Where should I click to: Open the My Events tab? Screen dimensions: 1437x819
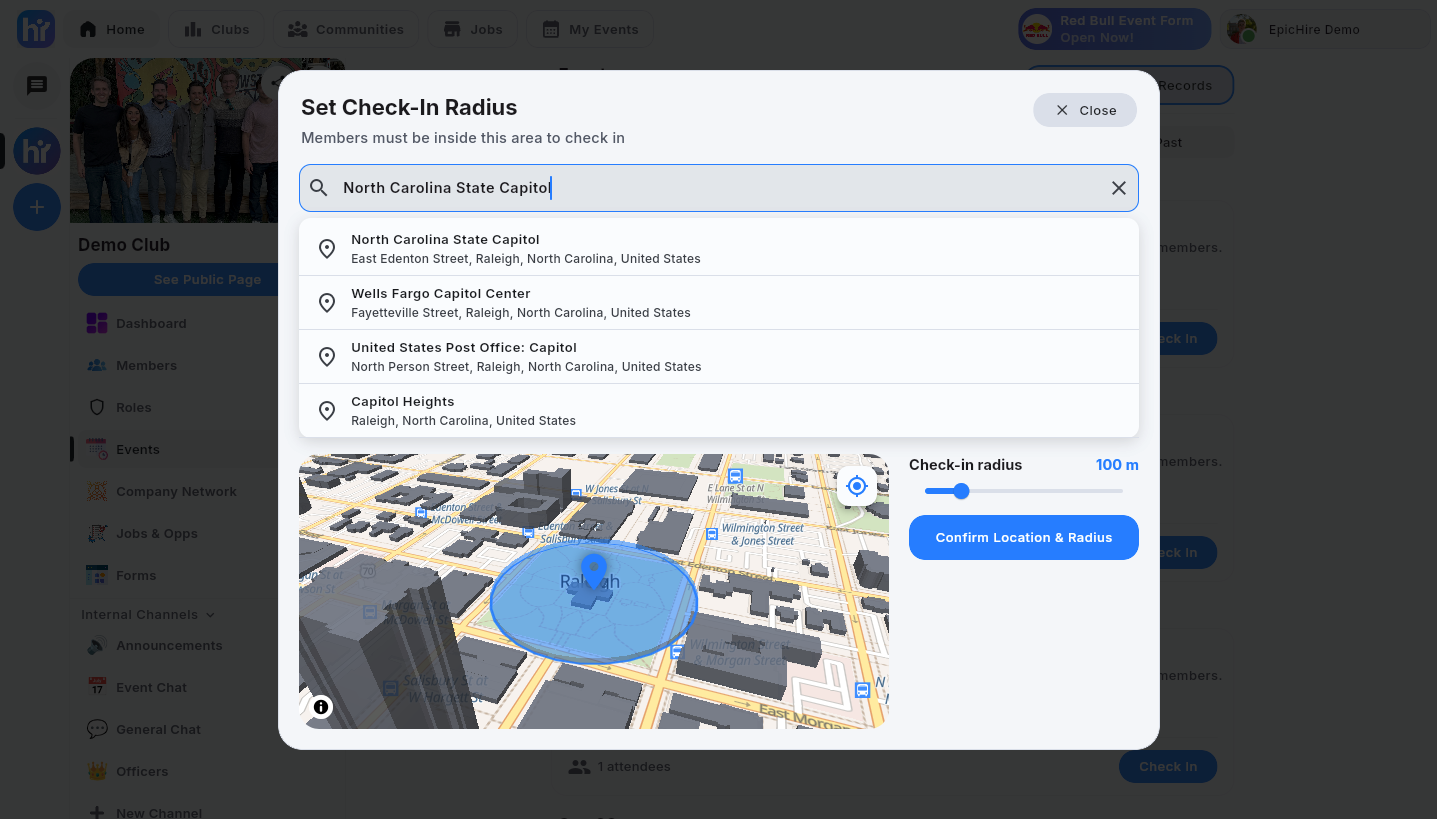(x=590, y=29)
